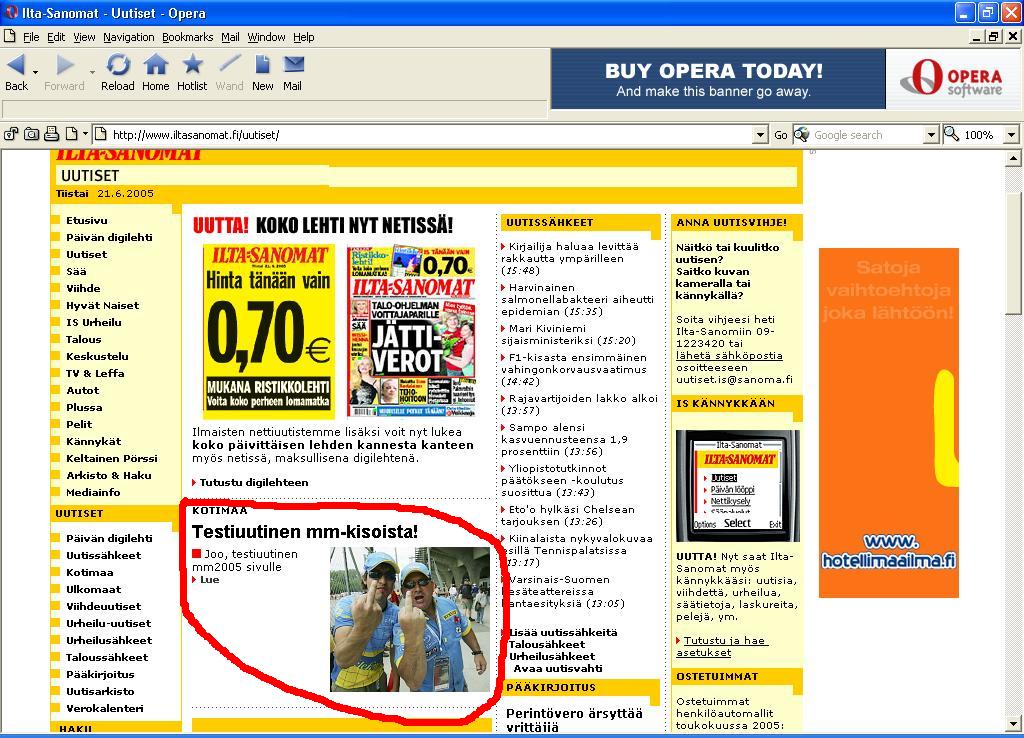This screenshot has height=738, width=1024.
Task: Open the 'Tutustu digilehteen' link
Action: click(253, 482)
